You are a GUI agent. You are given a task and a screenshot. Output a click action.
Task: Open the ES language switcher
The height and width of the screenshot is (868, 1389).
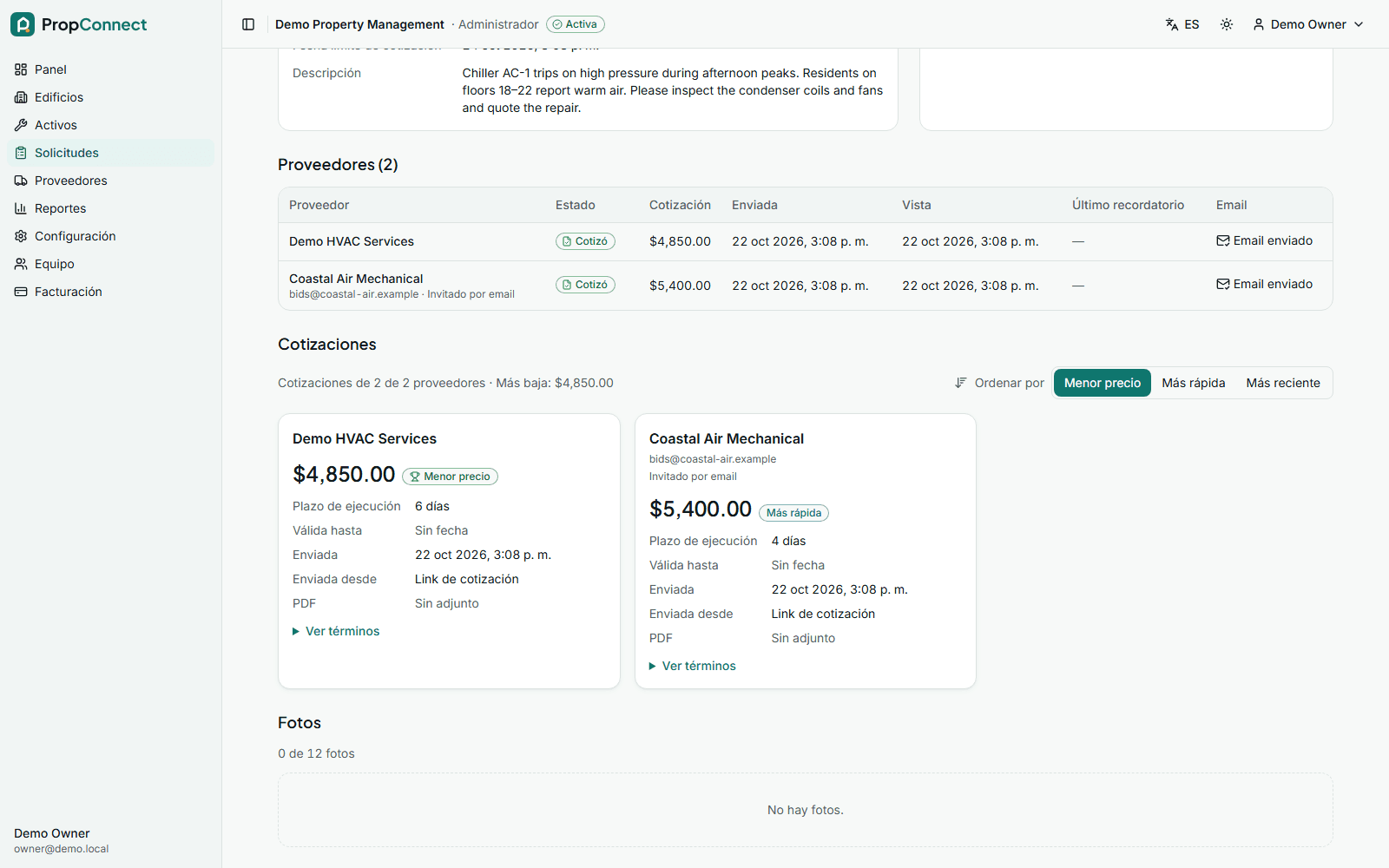[x=1182, y=24]
